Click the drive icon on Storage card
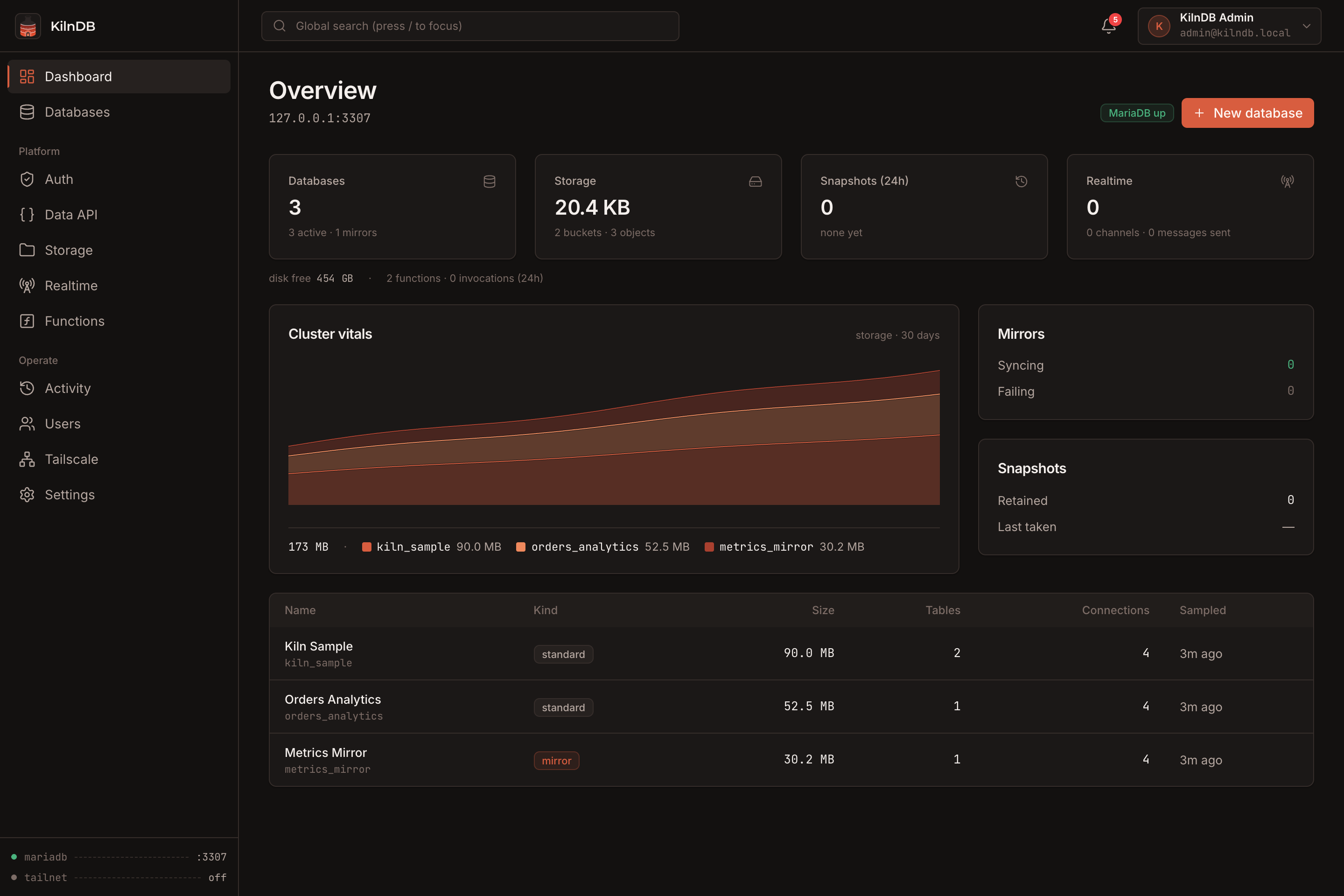Screen dimensions: 1344x896 tap(756, 182)
